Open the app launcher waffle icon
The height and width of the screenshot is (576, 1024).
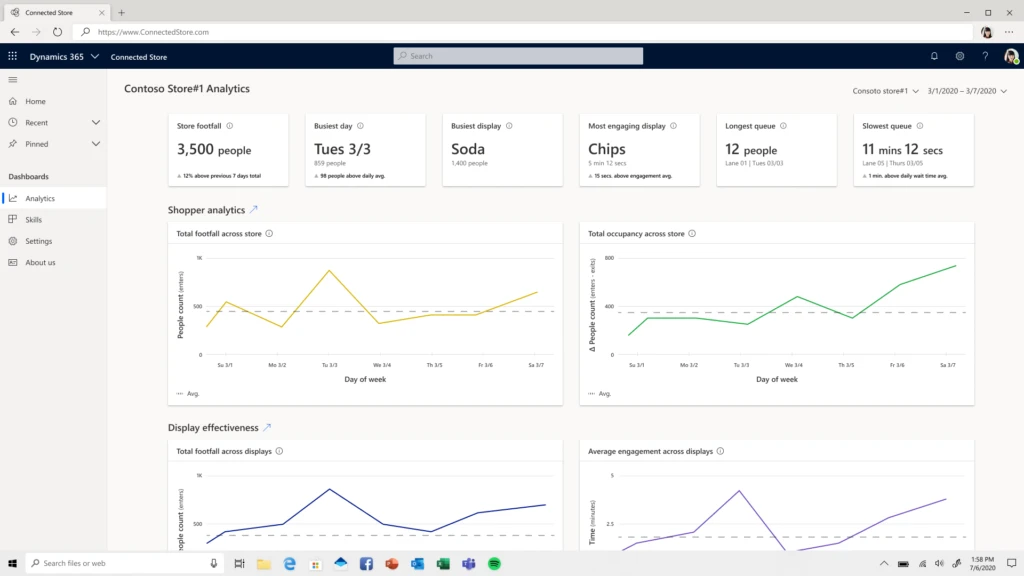[12, 56]
